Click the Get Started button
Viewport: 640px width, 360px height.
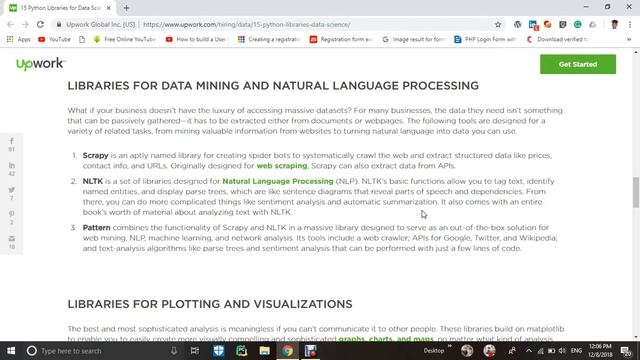578,64
